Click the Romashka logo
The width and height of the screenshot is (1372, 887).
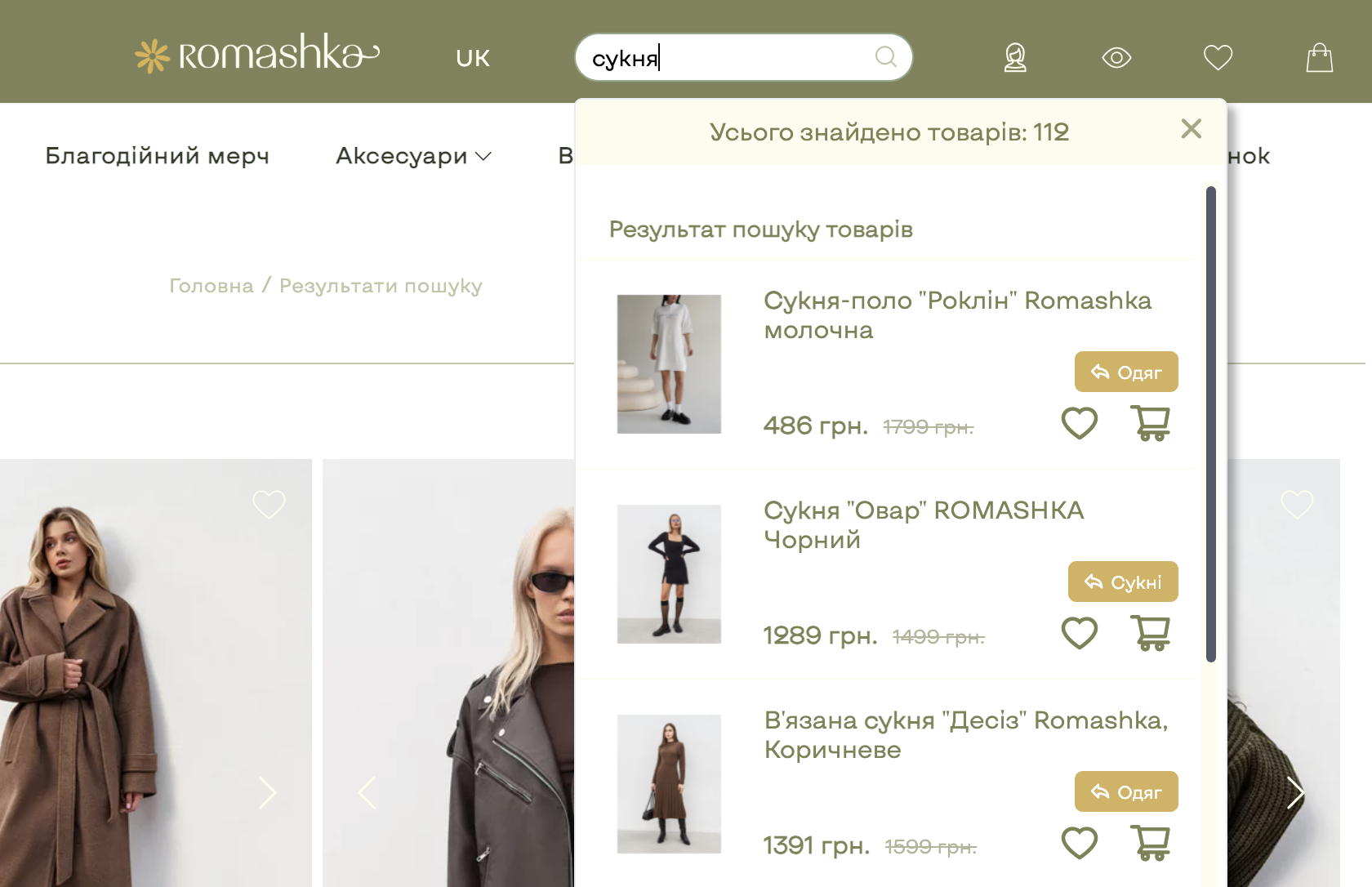257,54
